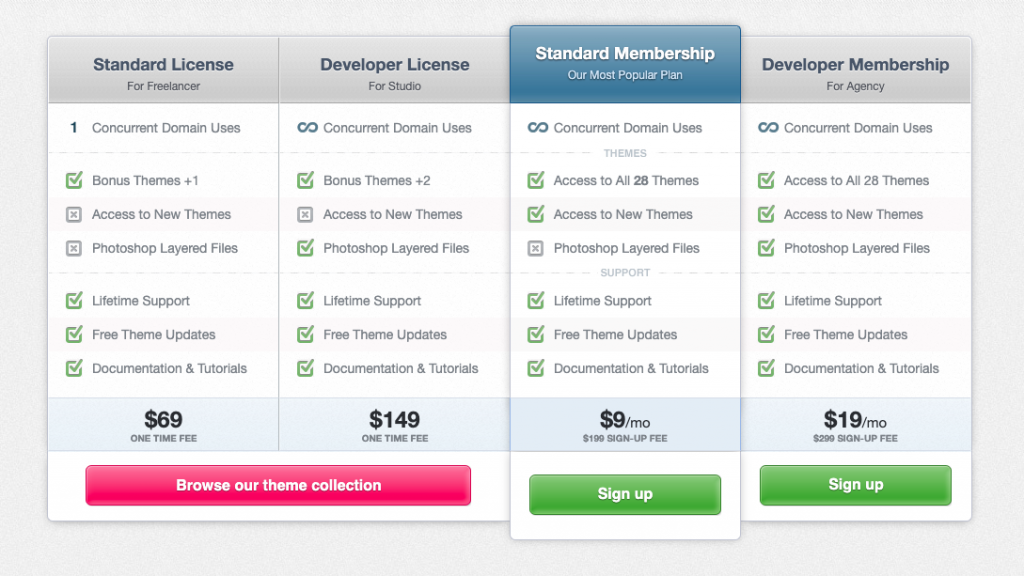Click the infinity icon under Developer Membership

[768, 128]
